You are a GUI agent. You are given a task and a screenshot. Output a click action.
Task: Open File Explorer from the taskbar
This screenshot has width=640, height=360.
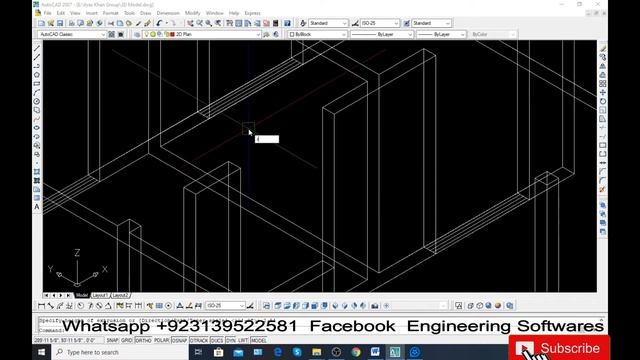(x=316, y=352)
